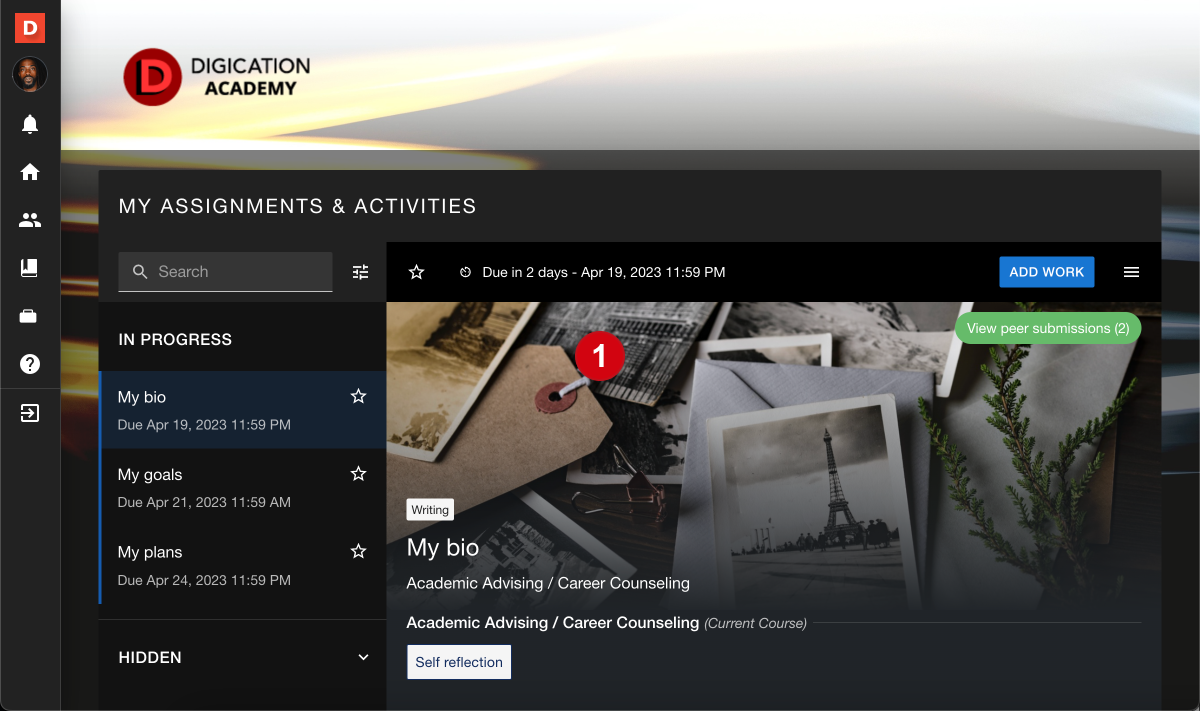This screenshot has width=1200, height=711.
Task: Open the People icon in sidebar
Action: pyautogui.click(x=30, y=220)
